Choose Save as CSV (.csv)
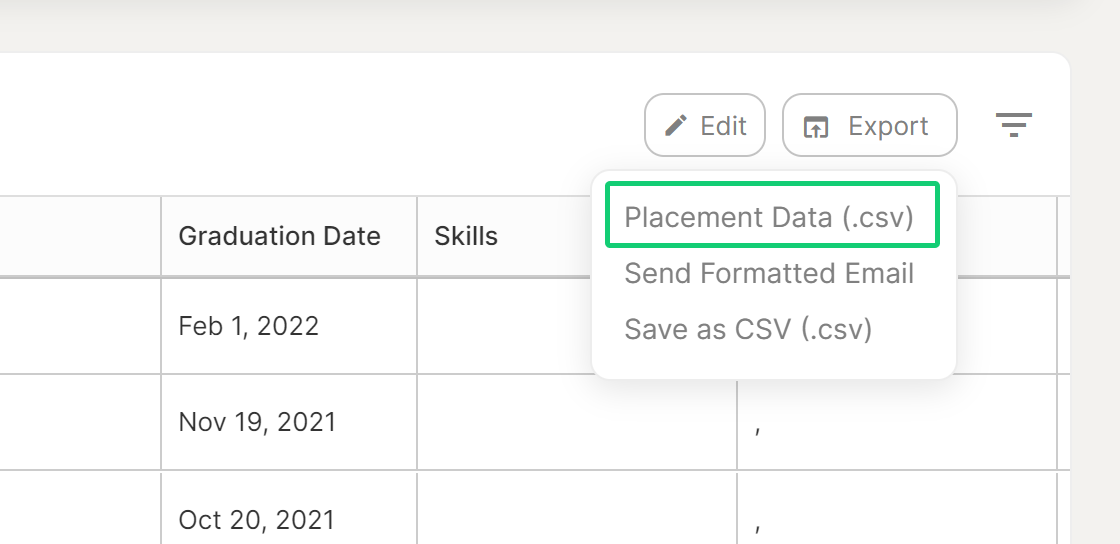1120x544 pixels. click(x=748, y=329)
